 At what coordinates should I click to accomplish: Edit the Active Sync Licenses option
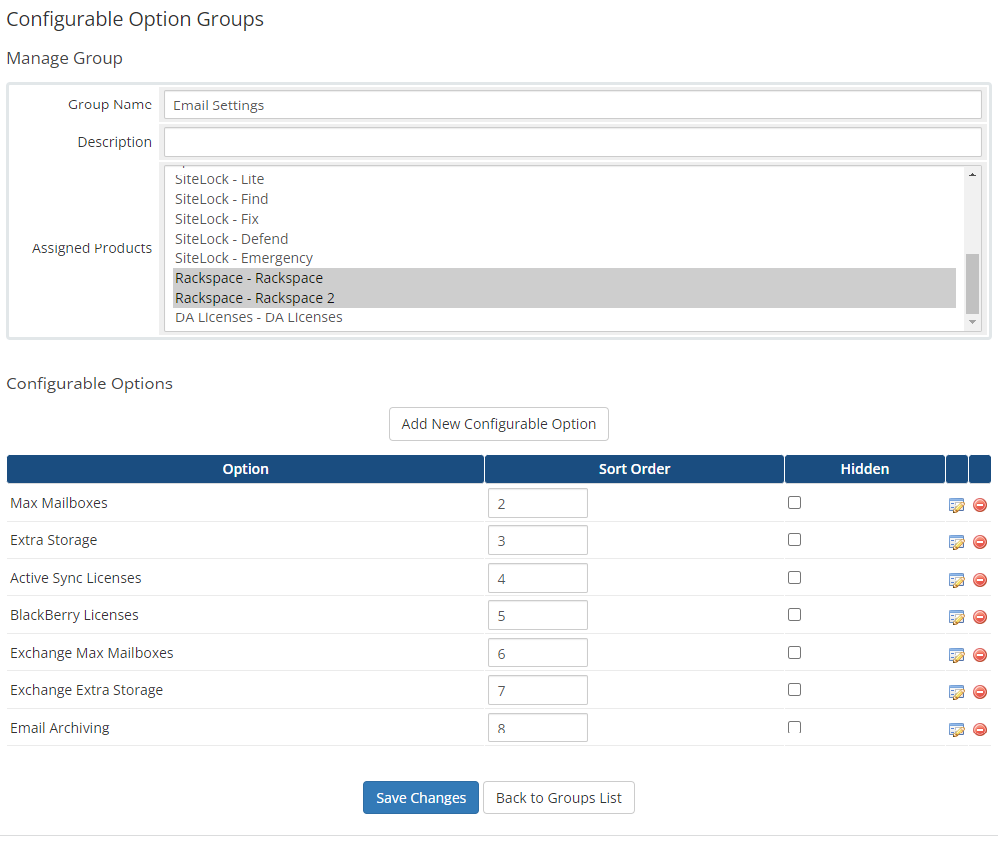point(957,581)
